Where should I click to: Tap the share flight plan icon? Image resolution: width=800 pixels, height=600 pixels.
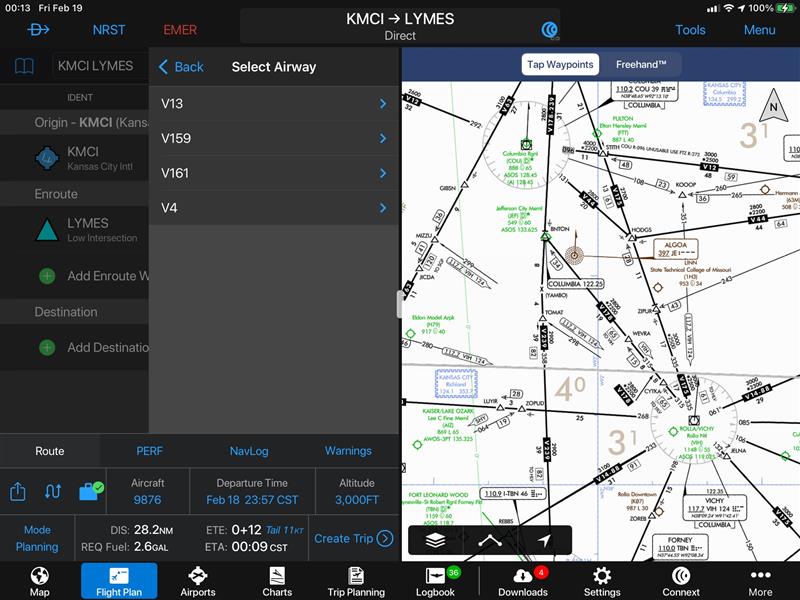click(x=18, y=491)
